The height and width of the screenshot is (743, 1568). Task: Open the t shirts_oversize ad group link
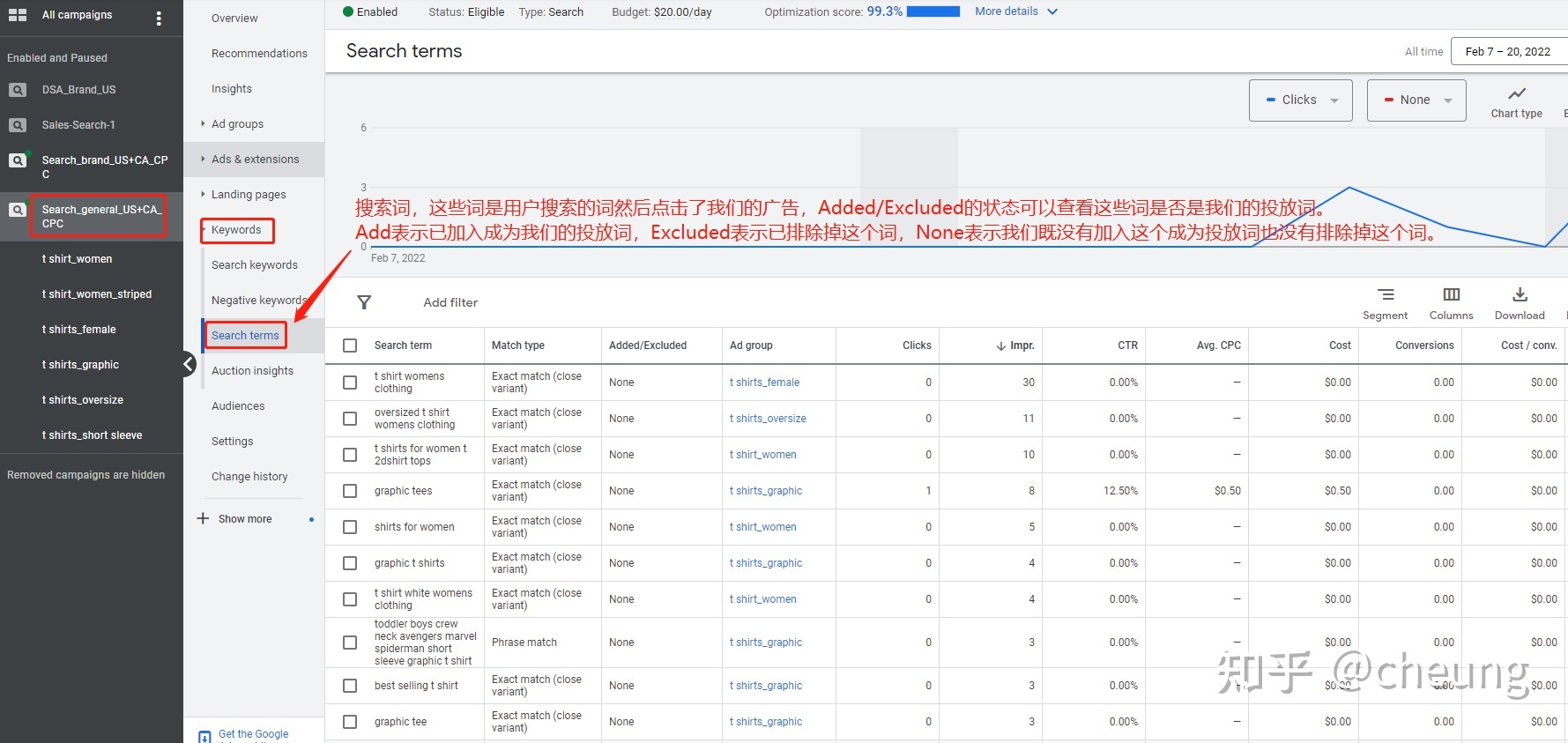(768, 419)
